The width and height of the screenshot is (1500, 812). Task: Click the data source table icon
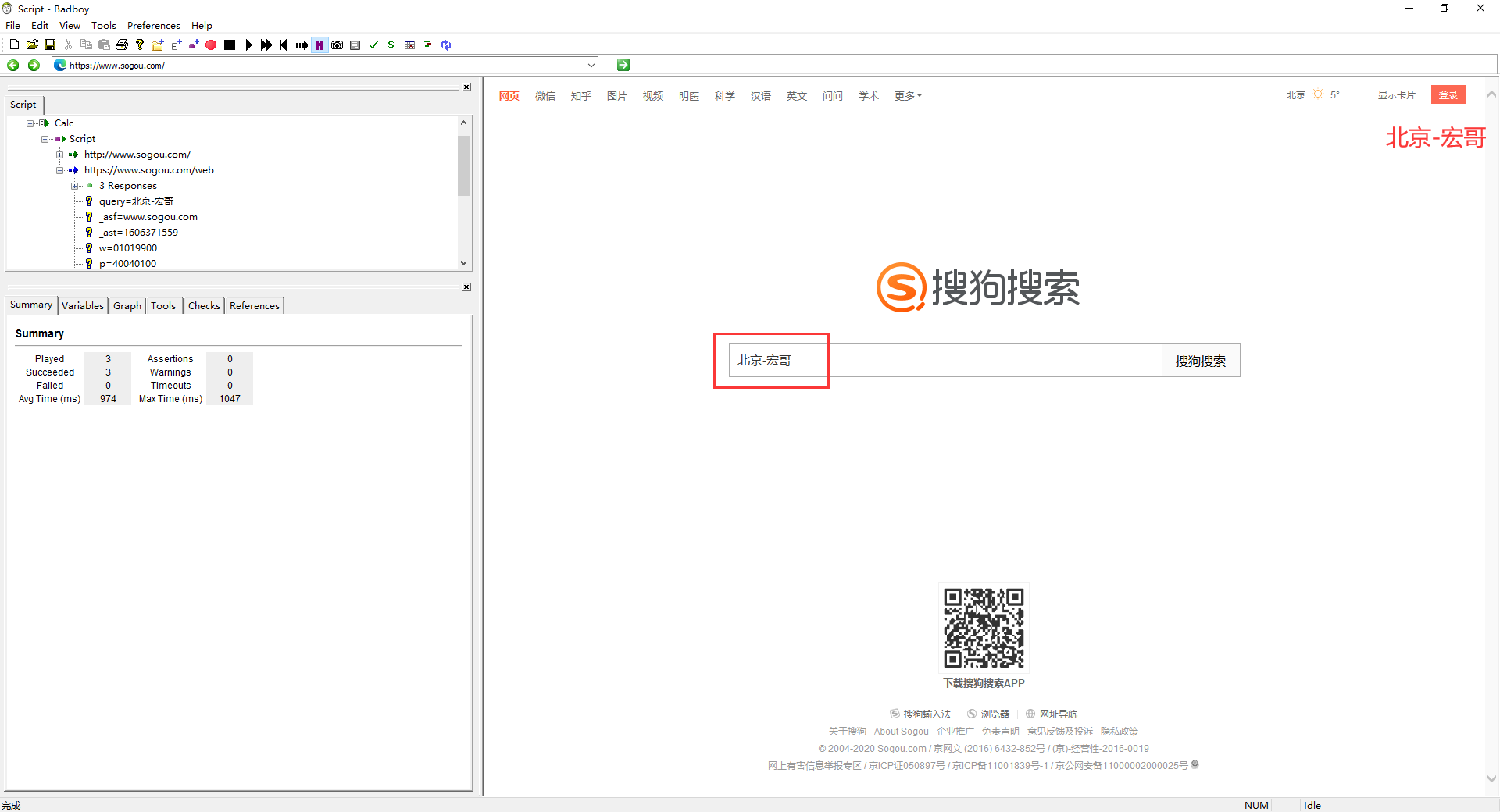pos(409,45)
